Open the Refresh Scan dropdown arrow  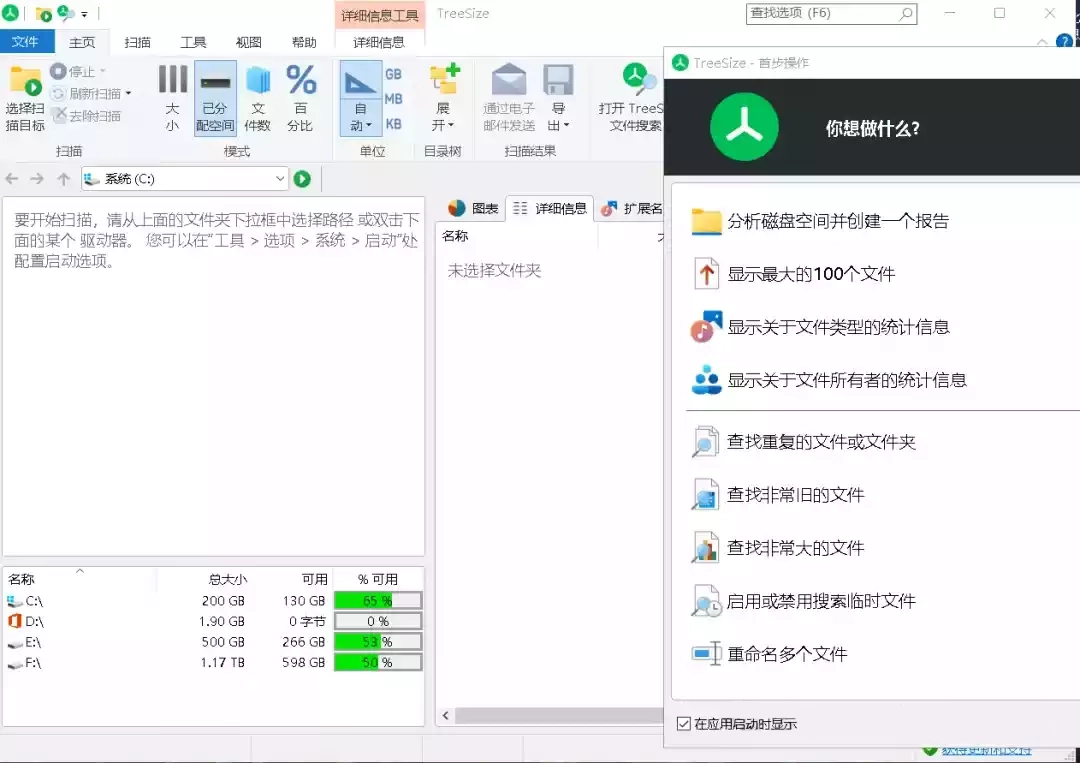pos(128,94)
